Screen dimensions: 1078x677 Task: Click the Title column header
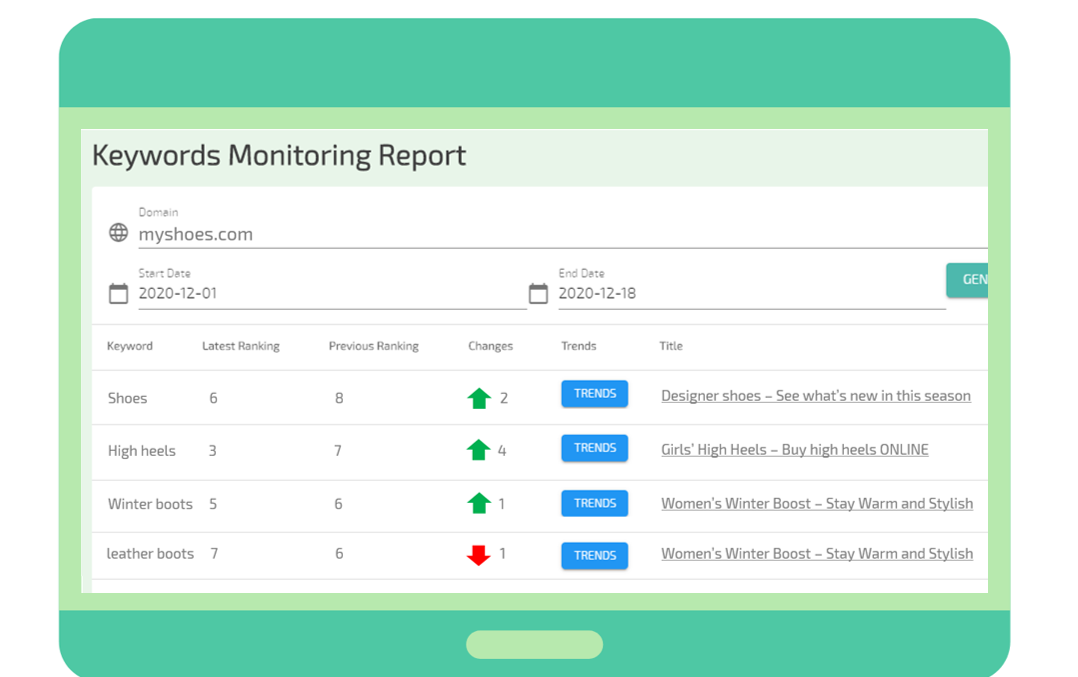click(671, 346)
